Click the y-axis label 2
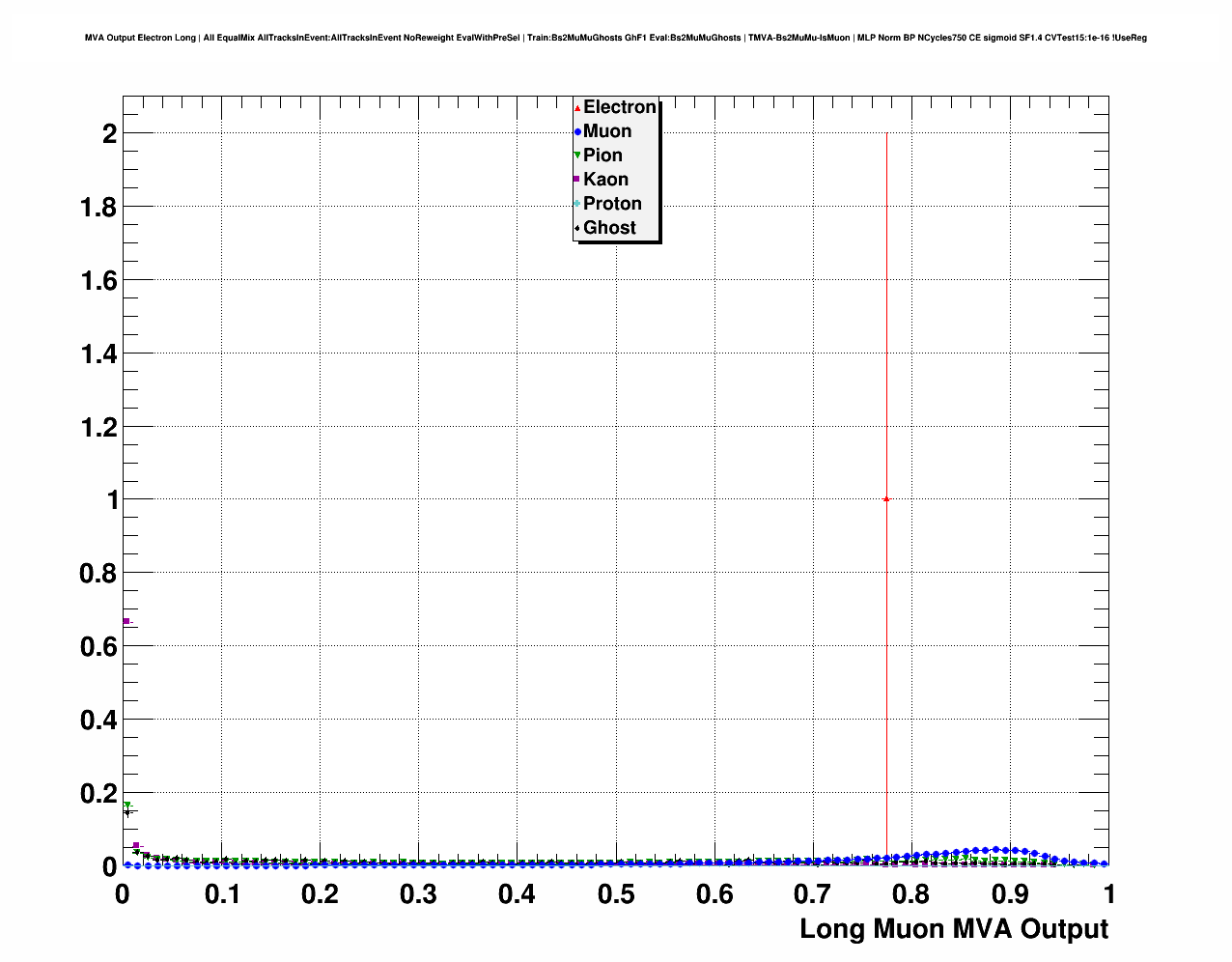The image size is (1232, 962). pos(110,134)
